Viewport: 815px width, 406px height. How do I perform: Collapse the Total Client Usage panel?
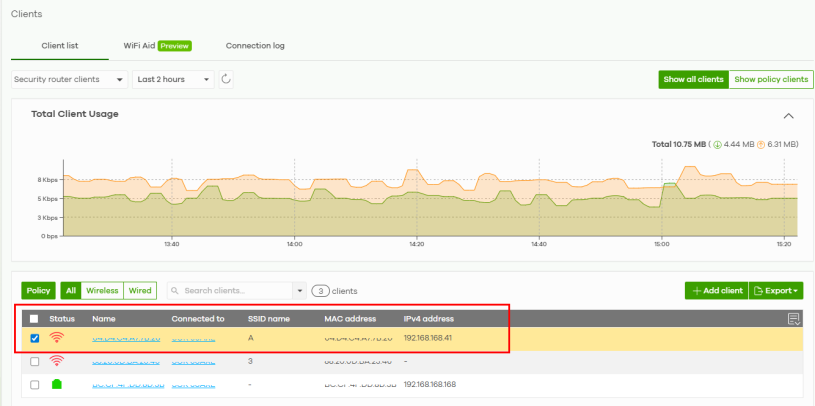coord(788,116)
